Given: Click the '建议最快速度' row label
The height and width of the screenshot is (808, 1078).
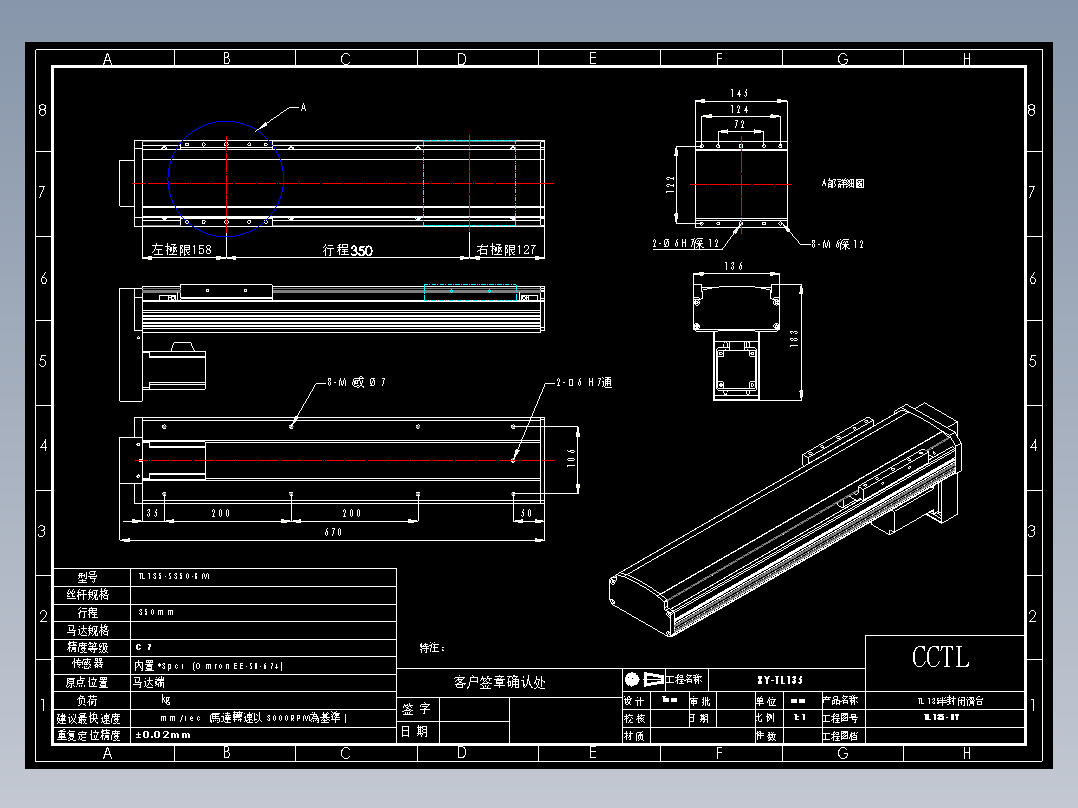Looking at the screenshot, I should click(x=89, y=719).
